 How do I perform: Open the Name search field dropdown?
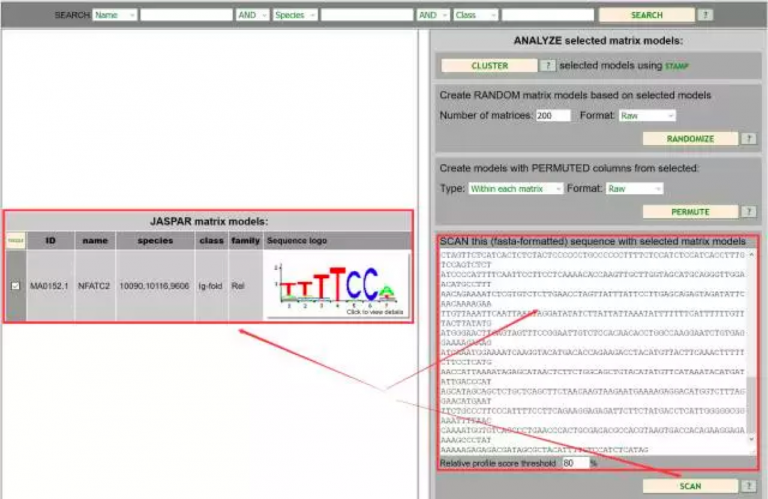click(x=115, y=15)
